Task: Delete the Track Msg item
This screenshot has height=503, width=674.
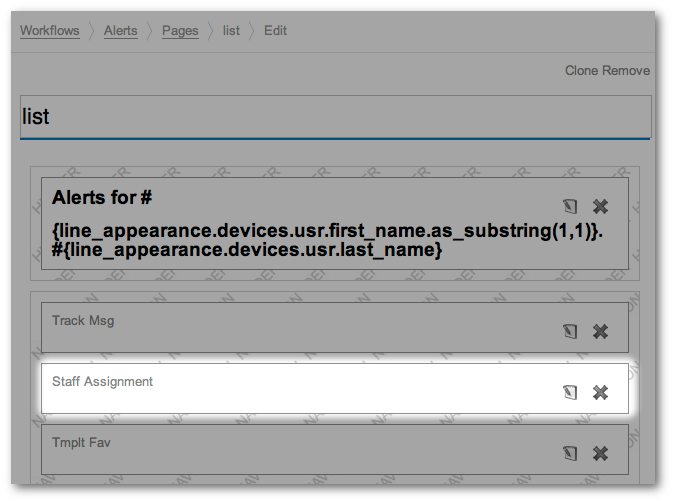Action: pyautogui.click(x=600, y=331)
